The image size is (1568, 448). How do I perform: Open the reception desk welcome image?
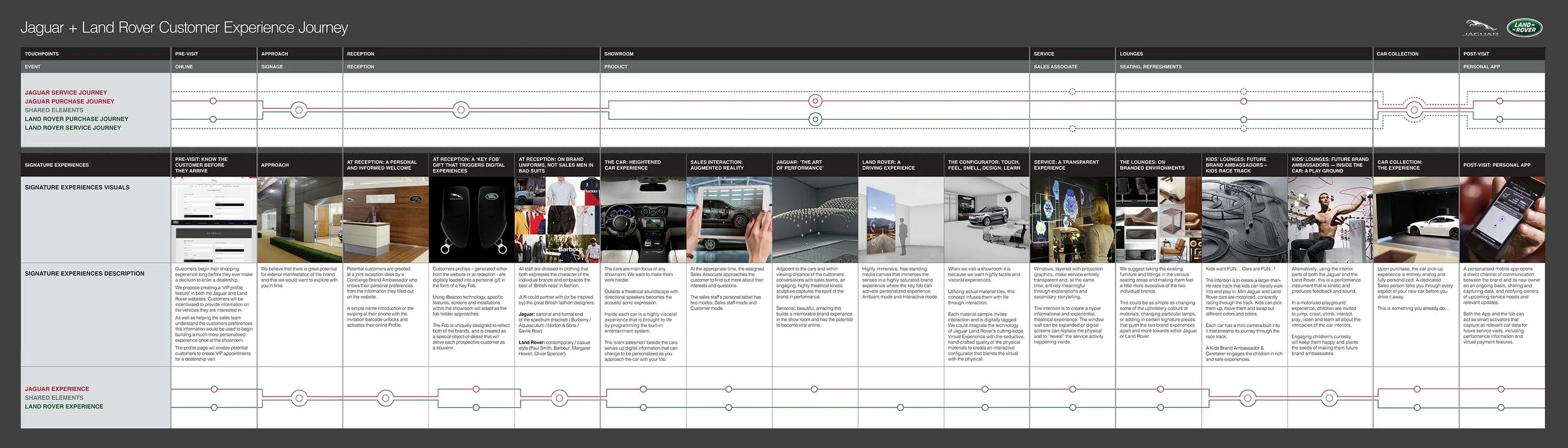coord(386,220)
